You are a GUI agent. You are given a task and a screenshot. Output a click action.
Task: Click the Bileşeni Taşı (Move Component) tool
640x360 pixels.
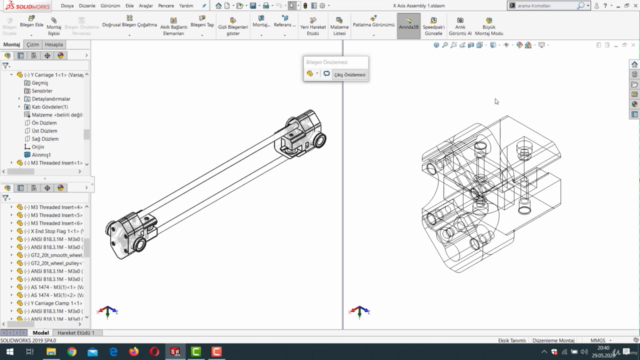(x=202, y=22)
